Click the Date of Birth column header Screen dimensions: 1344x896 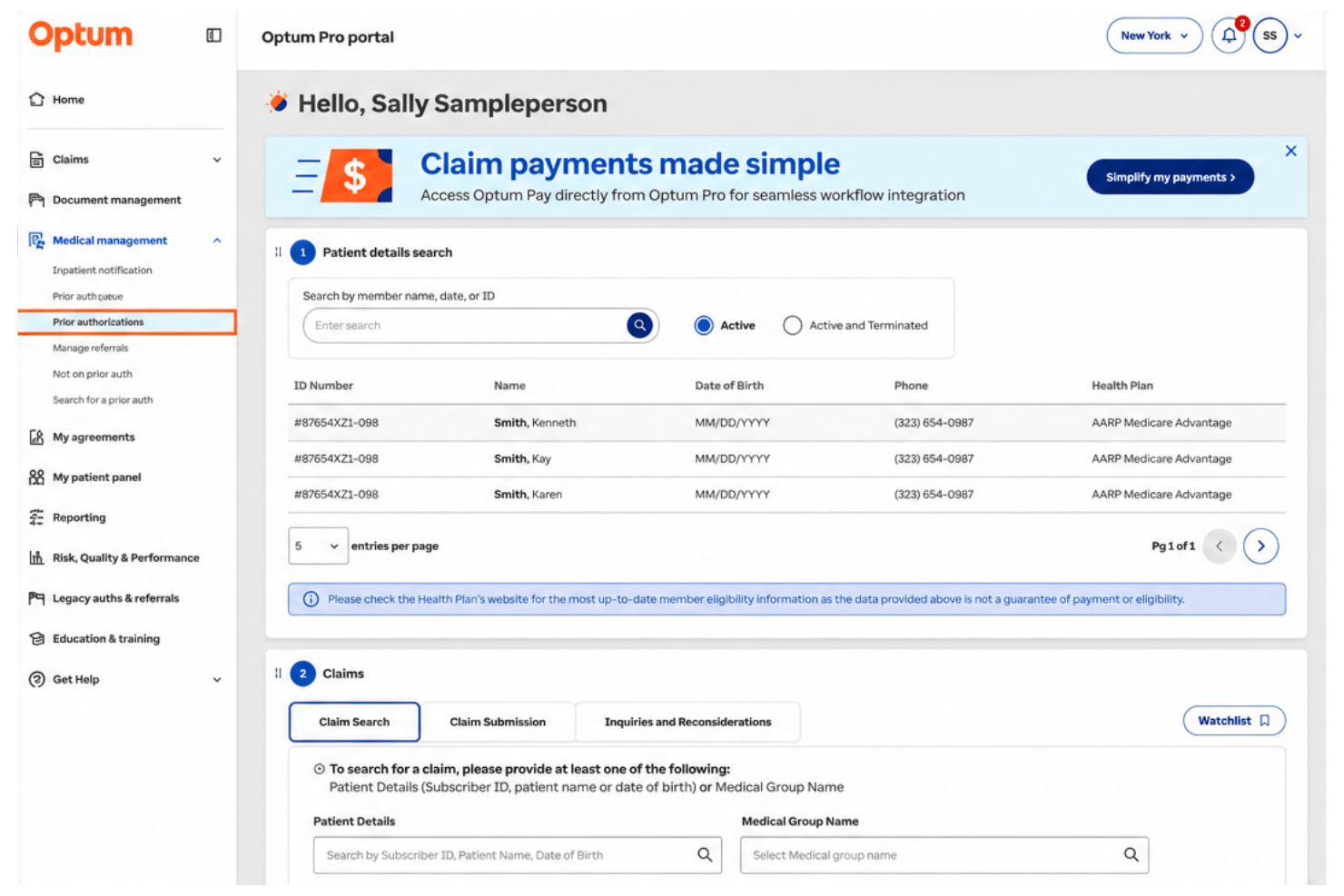point(729,386)
